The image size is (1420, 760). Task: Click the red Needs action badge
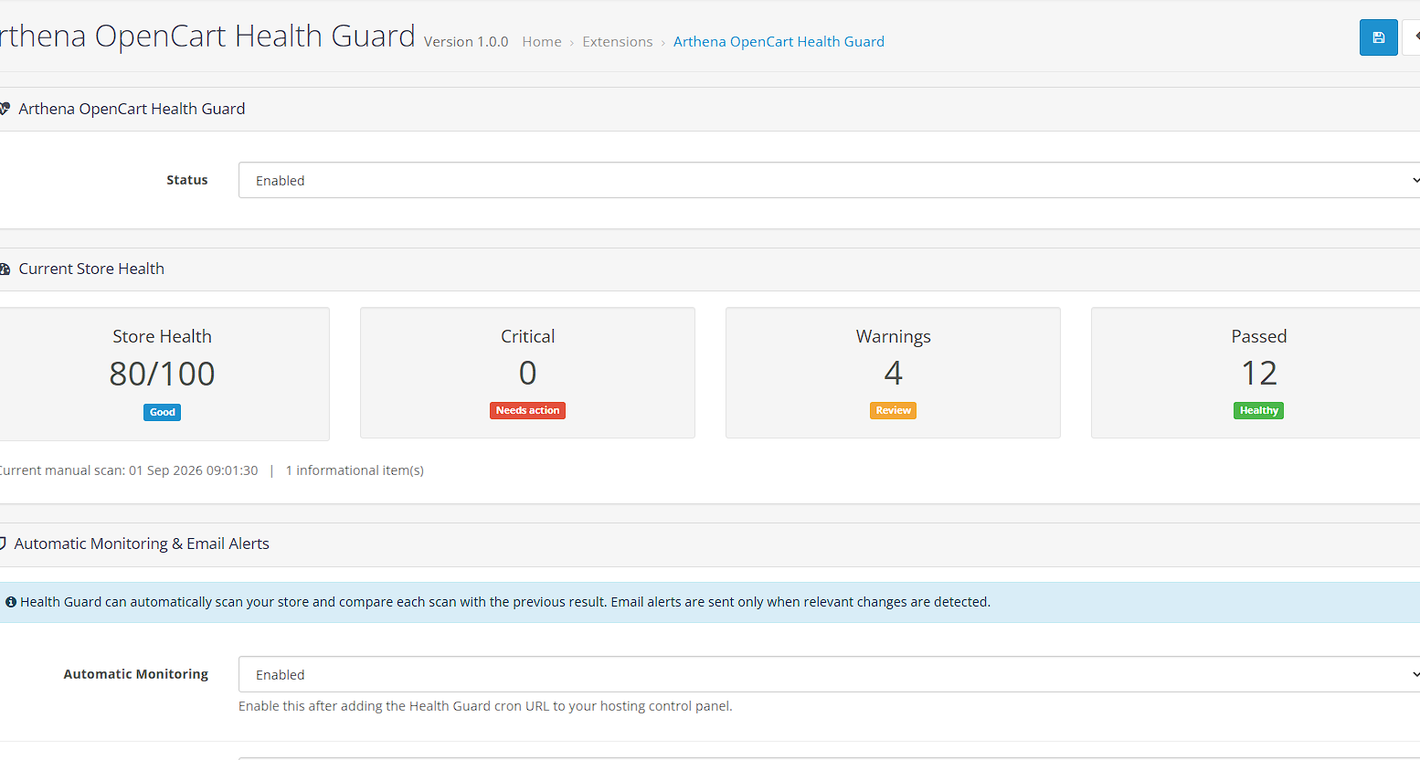pos(527,411)
